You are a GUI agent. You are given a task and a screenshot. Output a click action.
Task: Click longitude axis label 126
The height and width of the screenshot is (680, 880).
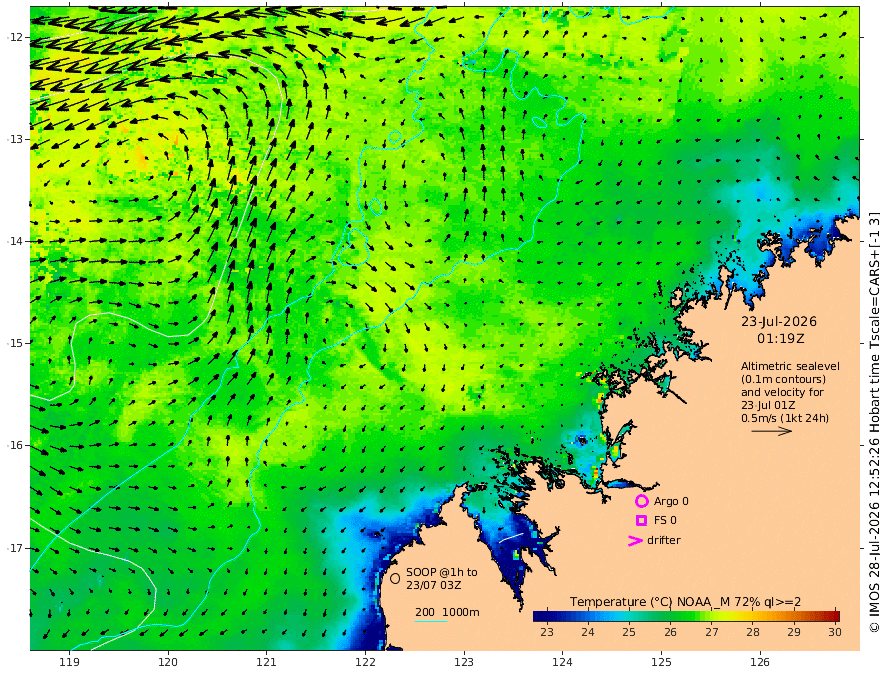760,662
